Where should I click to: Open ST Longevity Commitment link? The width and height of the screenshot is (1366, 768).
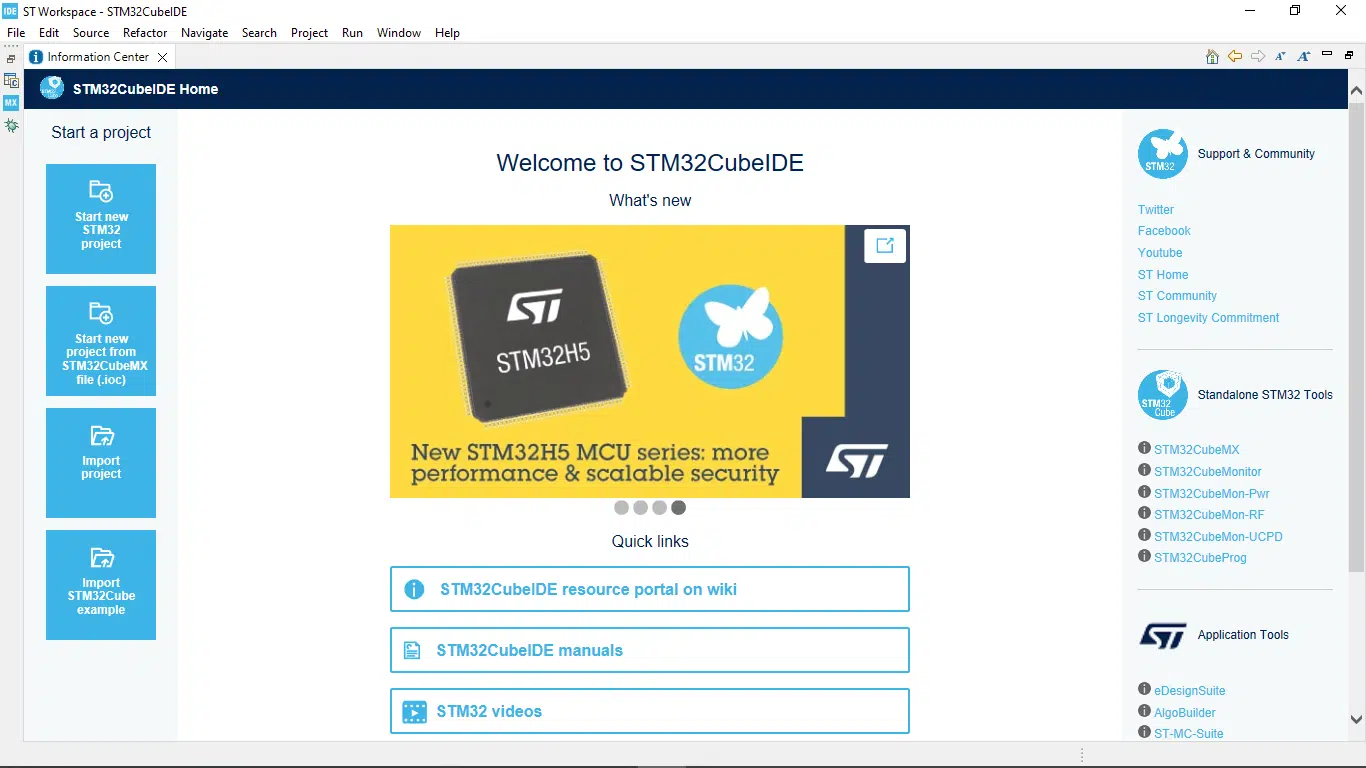1208,318
